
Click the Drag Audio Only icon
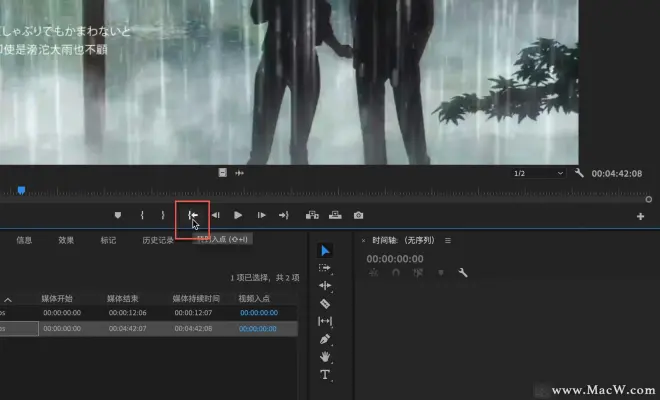click(x=240, y=173)
